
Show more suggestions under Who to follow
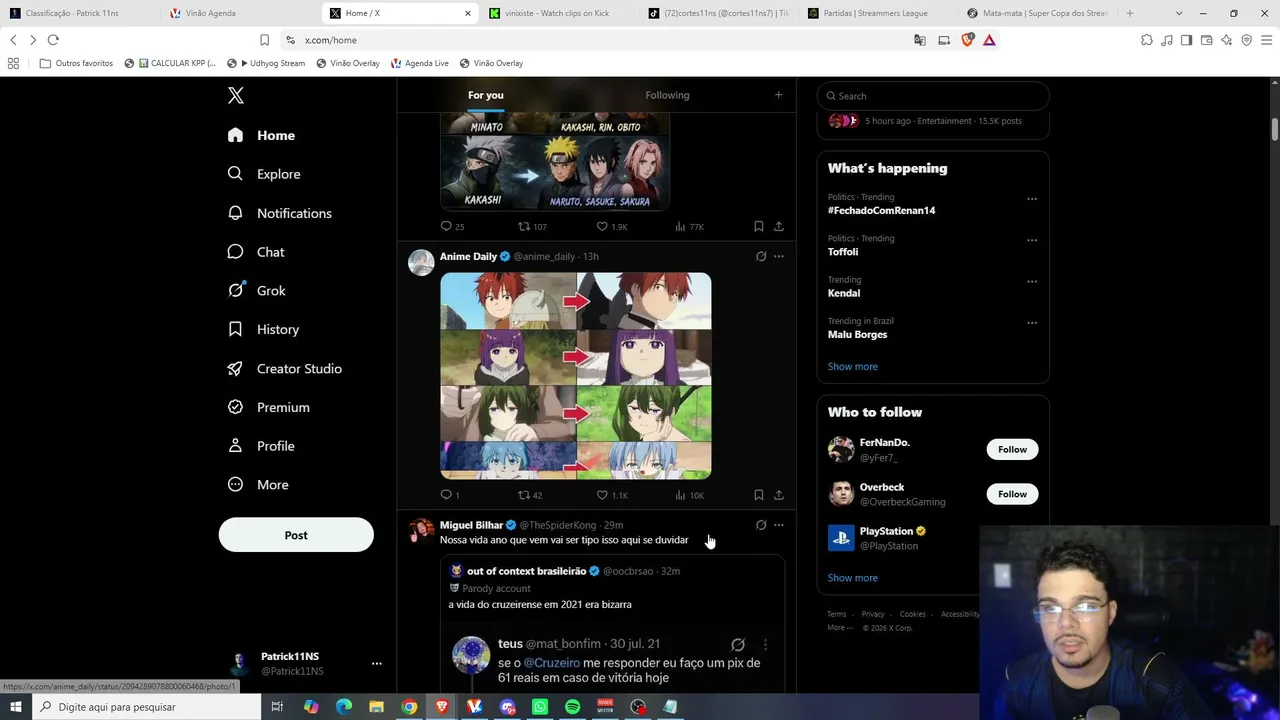pyautogui.click(x=853, y=578)
